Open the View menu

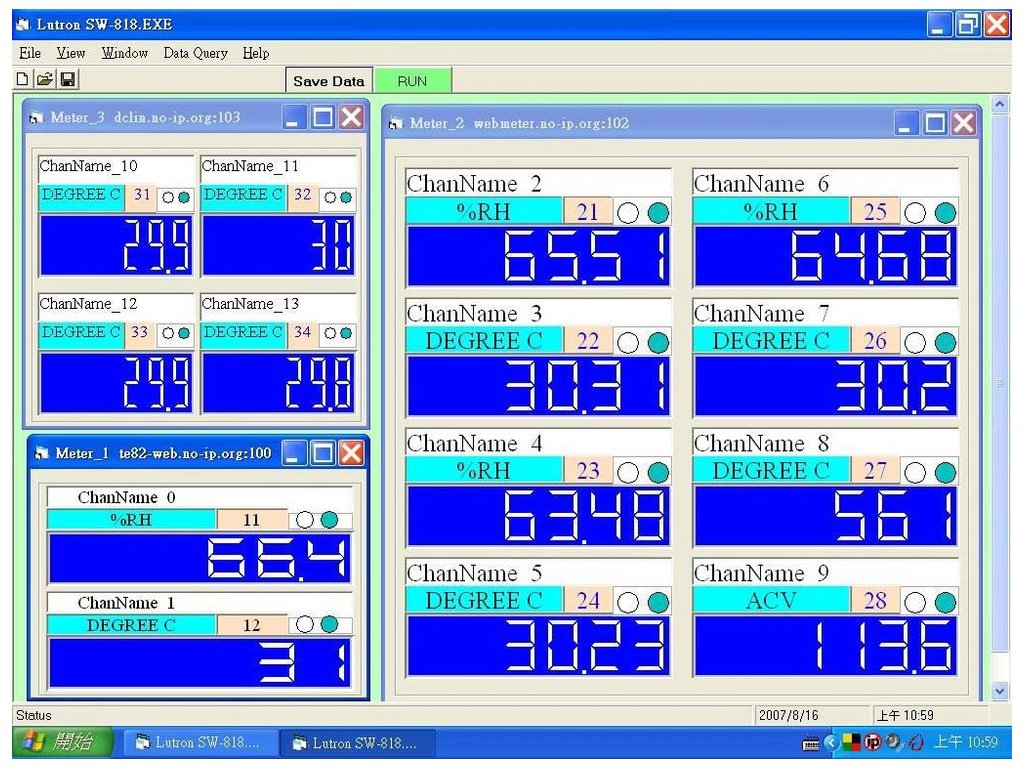click(71, 53)
